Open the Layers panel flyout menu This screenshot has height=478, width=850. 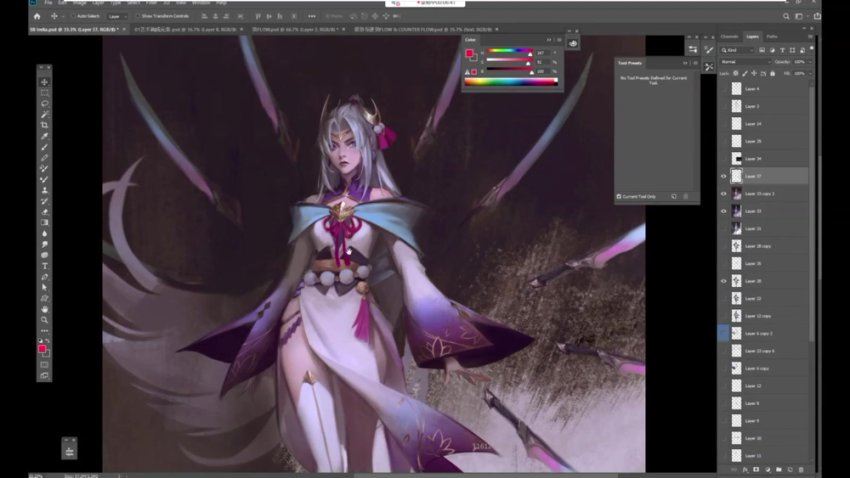[x=810, y=37]
